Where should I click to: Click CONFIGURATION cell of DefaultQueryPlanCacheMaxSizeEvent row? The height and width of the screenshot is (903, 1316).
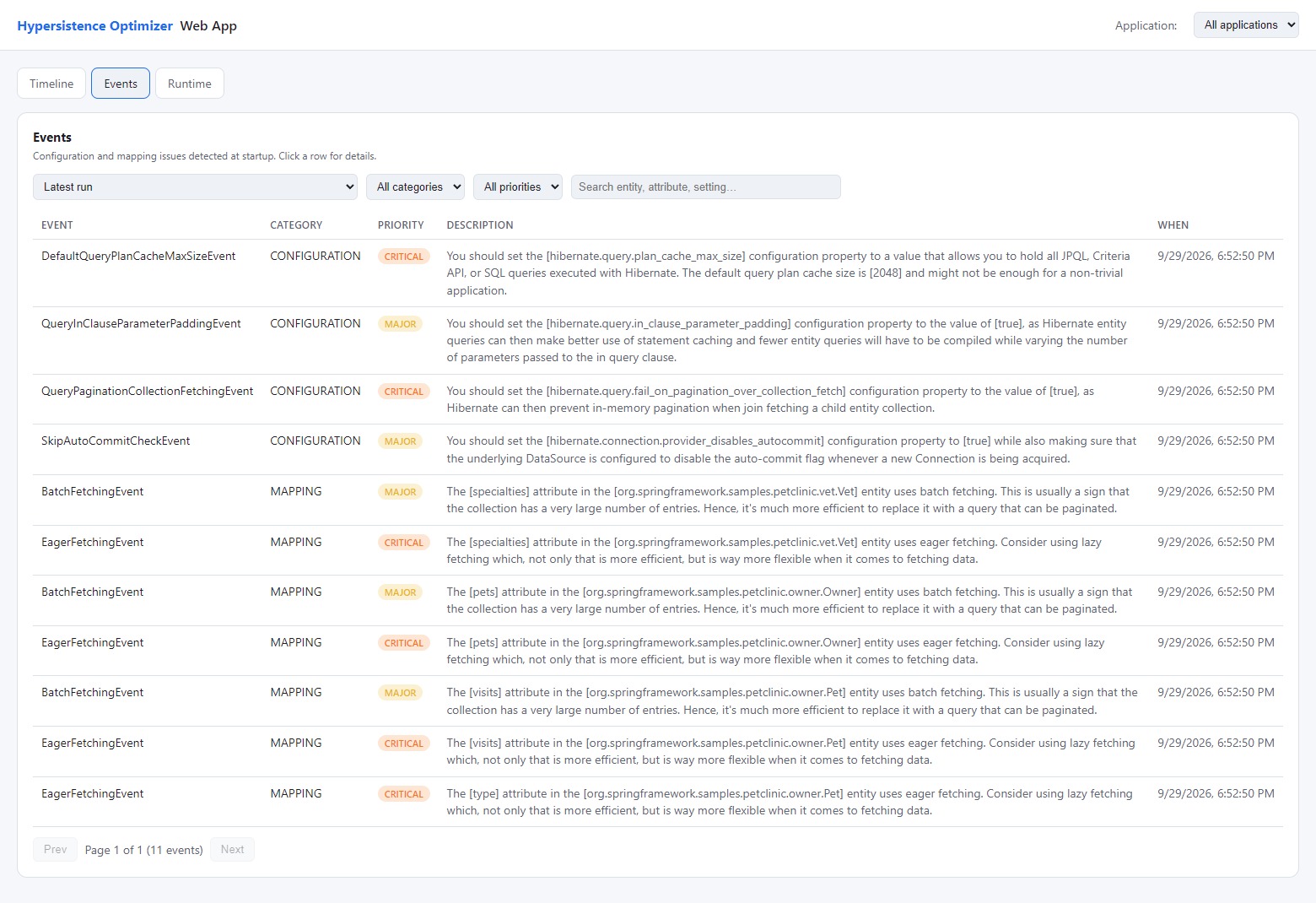(x=316, y=256)
